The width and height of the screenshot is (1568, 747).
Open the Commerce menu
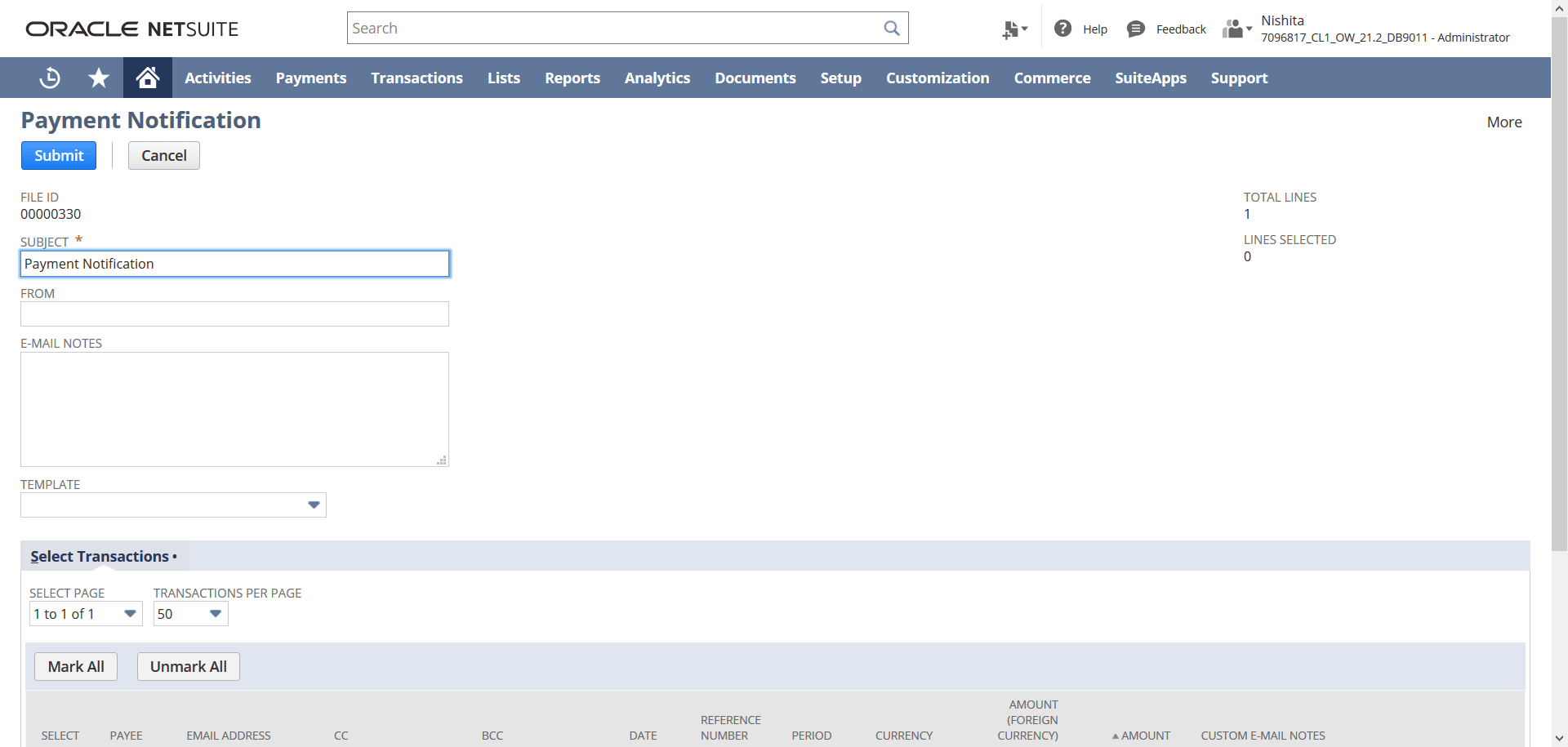pyautogui.click(x=1053, y=78)
